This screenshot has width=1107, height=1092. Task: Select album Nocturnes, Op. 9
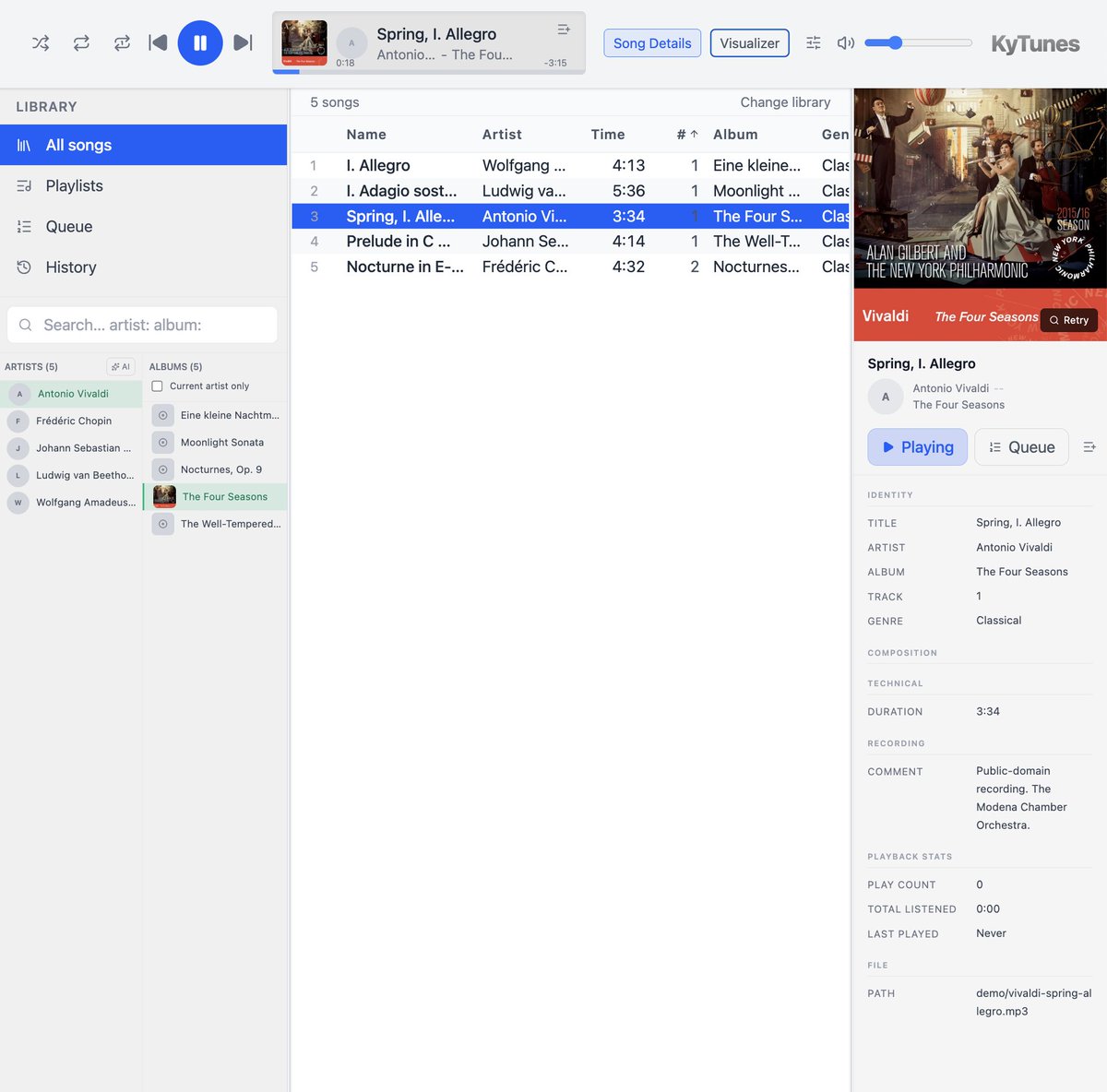click(x=216, y=469)
